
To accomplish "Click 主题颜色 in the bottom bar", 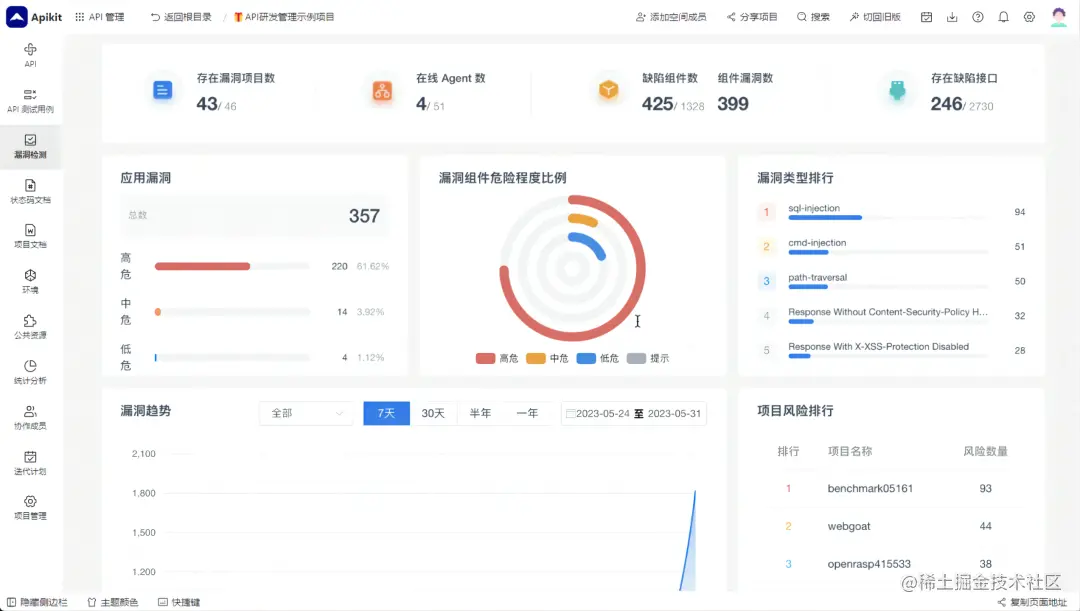I will coord(113,602).
